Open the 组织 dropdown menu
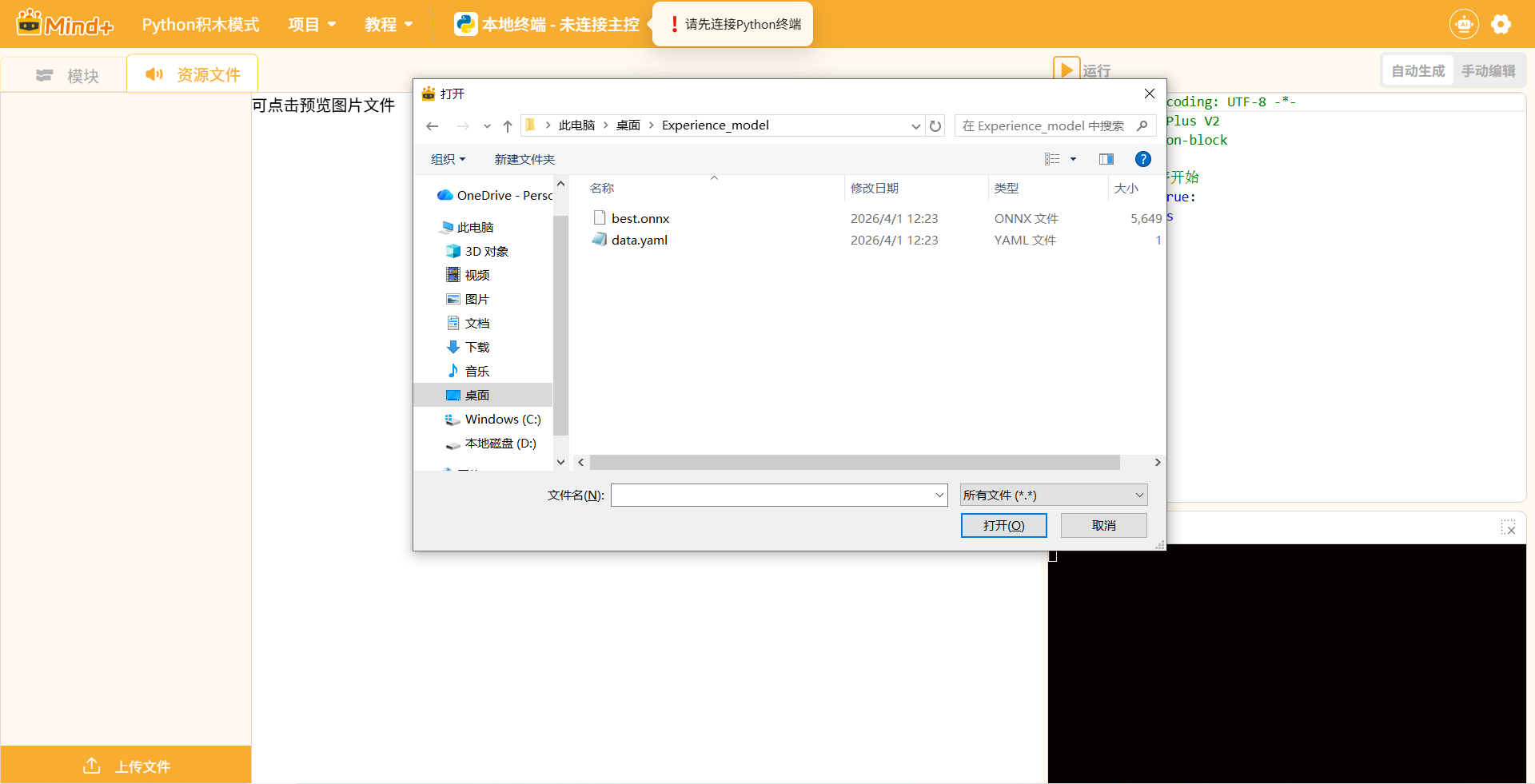1535x784 pixels. (x=448, y=159)
